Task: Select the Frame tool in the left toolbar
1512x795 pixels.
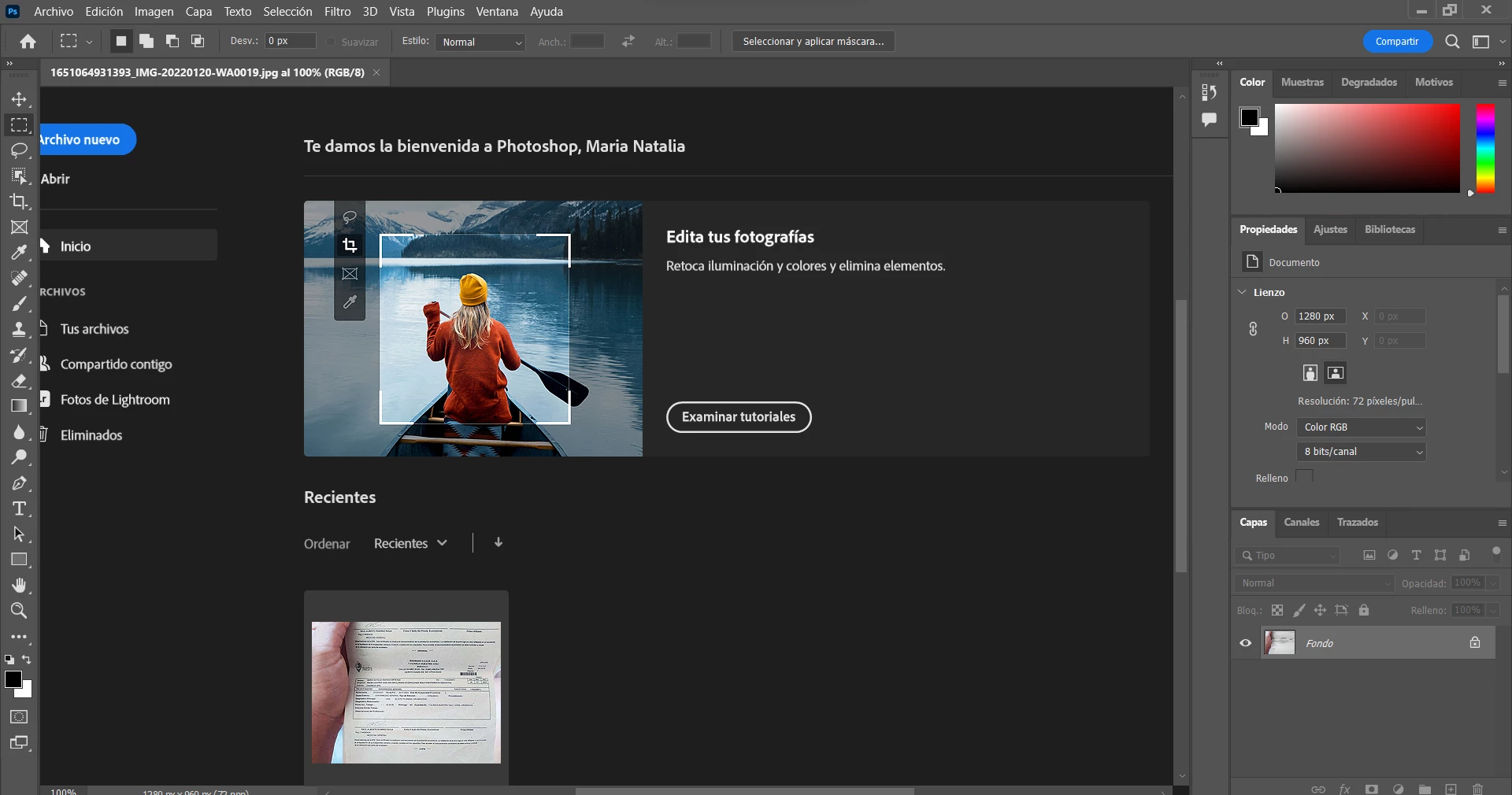Action: pos(19,227)
